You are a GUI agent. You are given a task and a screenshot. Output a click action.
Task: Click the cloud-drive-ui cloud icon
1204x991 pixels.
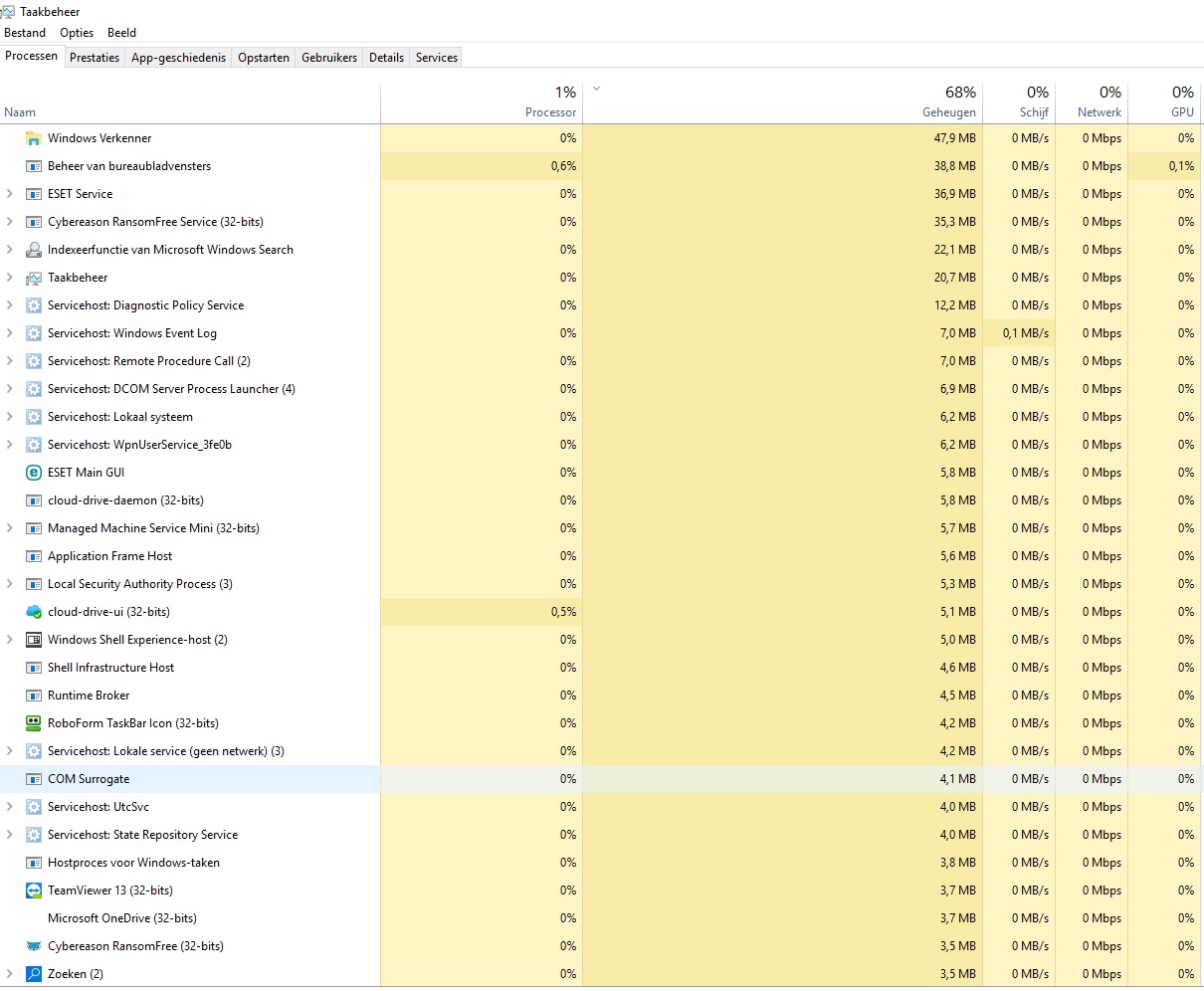(33, 612)
